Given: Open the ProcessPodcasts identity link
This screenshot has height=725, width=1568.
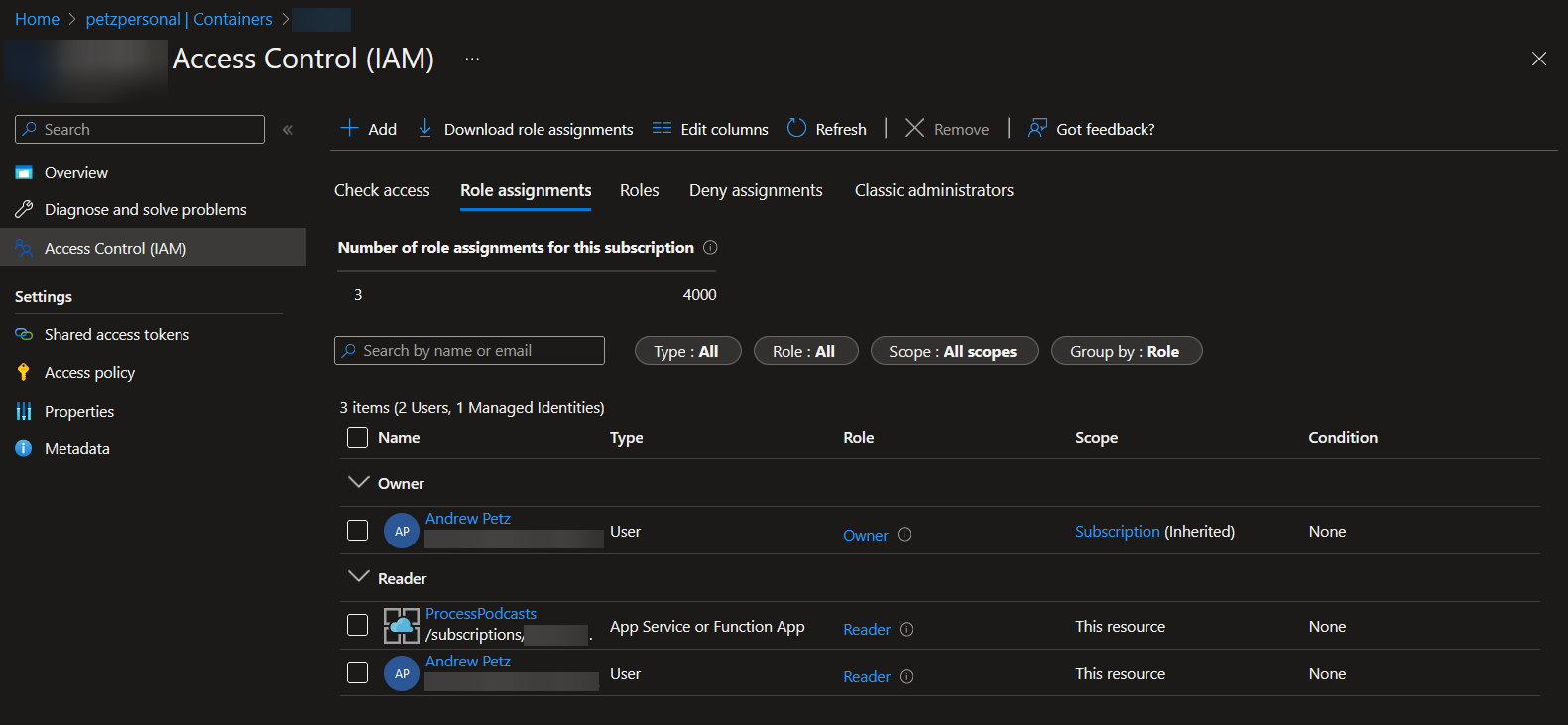Looking at the screenshot, I should 481,613.
